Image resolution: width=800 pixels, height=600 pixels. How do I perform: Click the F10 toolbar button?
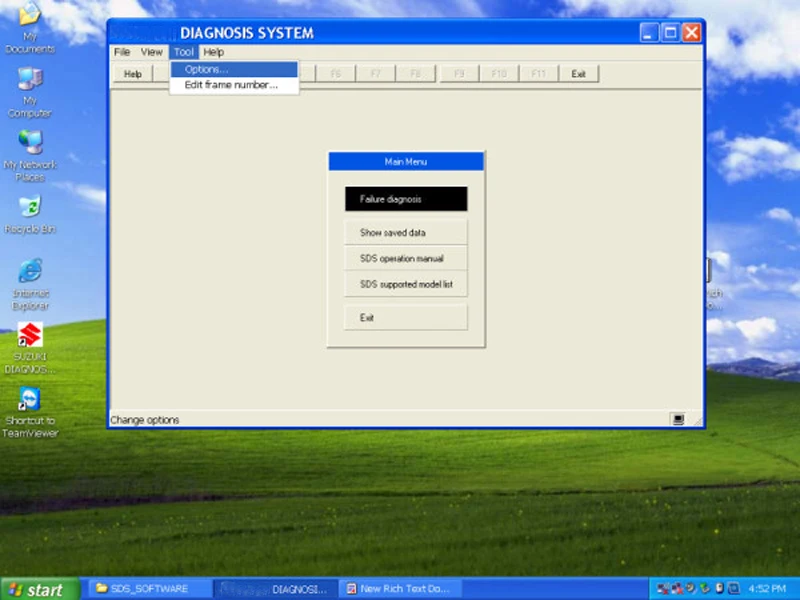(x=499, y=74)
